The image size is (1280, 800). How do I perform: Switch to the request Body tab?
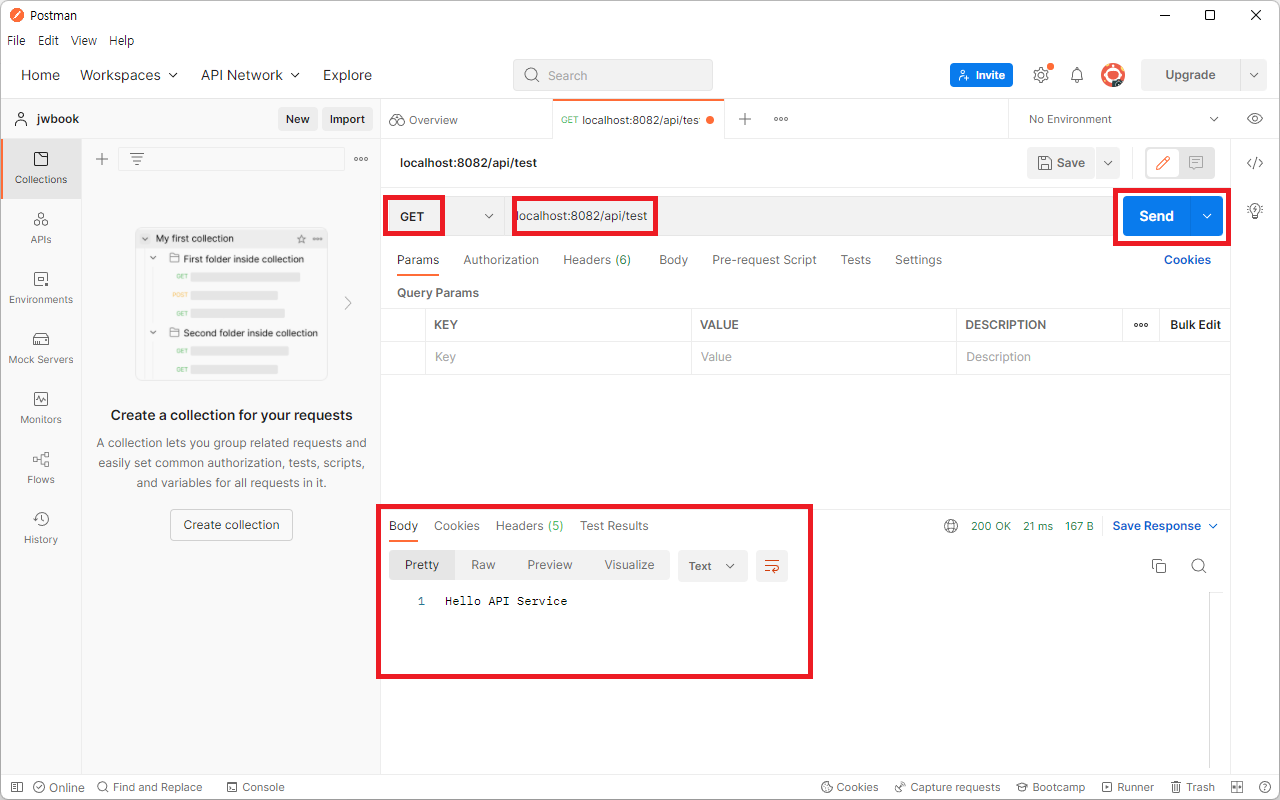[673, 260]
